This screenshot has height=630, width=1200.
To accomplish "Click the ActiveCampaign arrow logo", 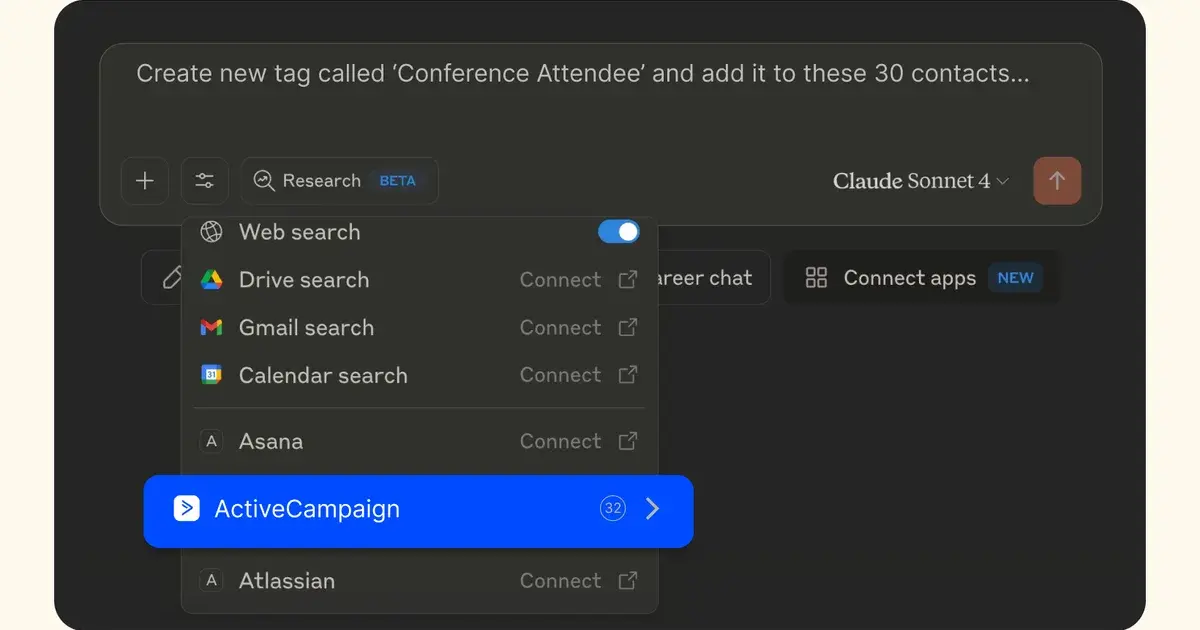I will click(x=186, y=508).
